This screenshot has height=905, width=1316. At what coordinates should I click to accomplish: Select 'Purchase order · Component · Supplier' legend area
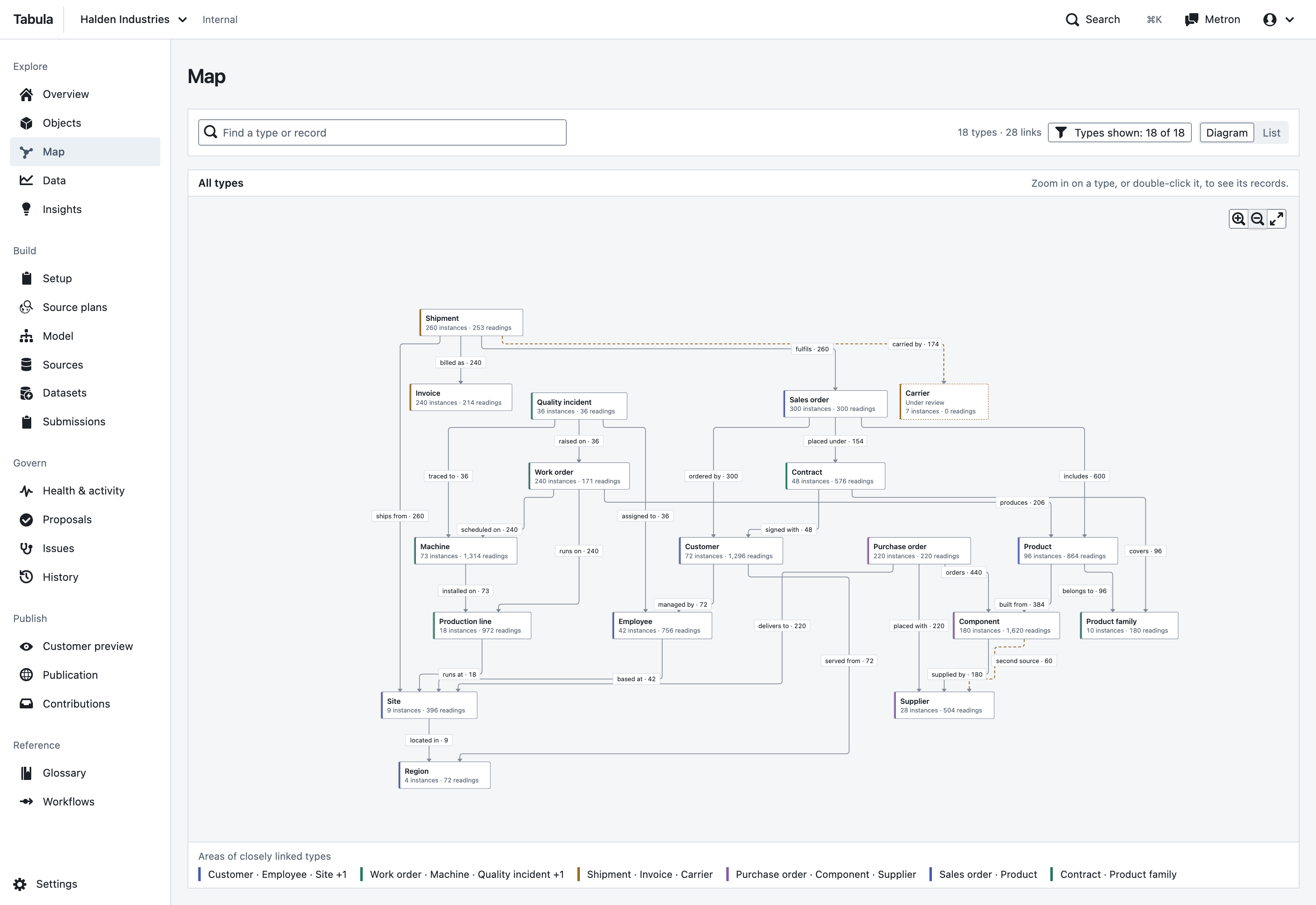(821, 875)
